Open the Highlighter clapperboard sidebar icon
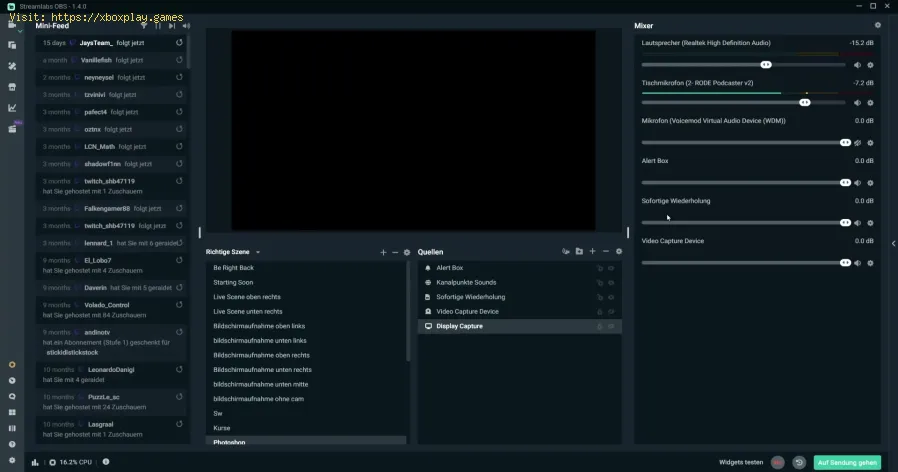The width and height of the screenshot is (898, 472). coord(12,129)
